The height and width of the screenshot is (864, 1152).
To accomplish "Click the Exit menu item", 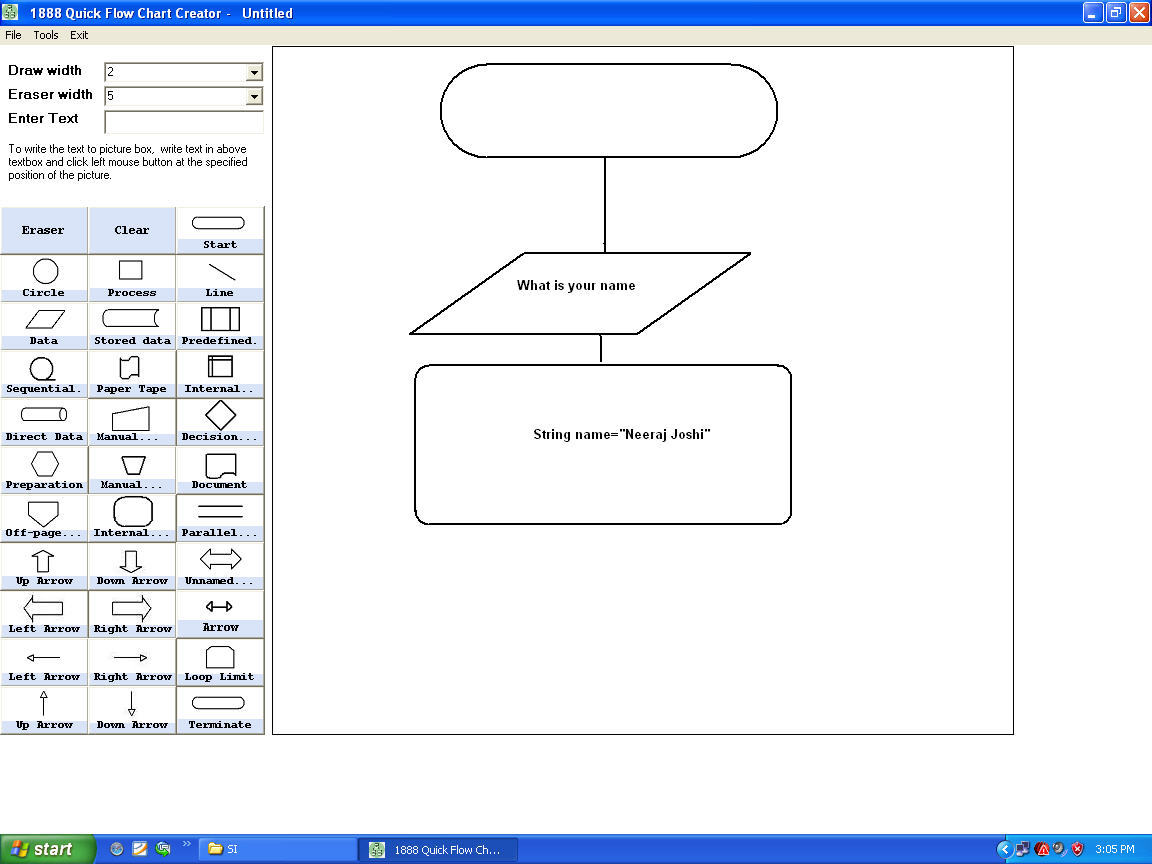I will click(x=79, y=35).
